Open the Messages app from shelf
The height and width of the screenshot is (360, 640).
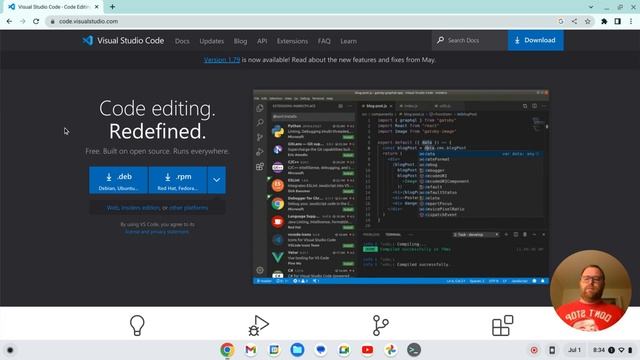(320, 350)
